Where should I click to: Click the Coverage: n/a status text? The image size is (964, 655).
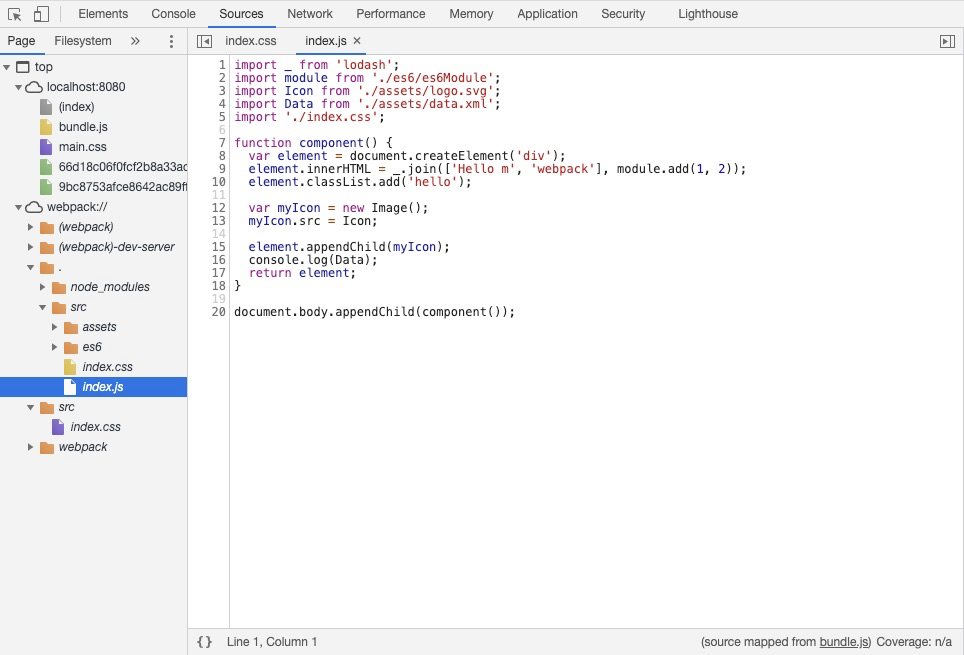tap(914, 641)
